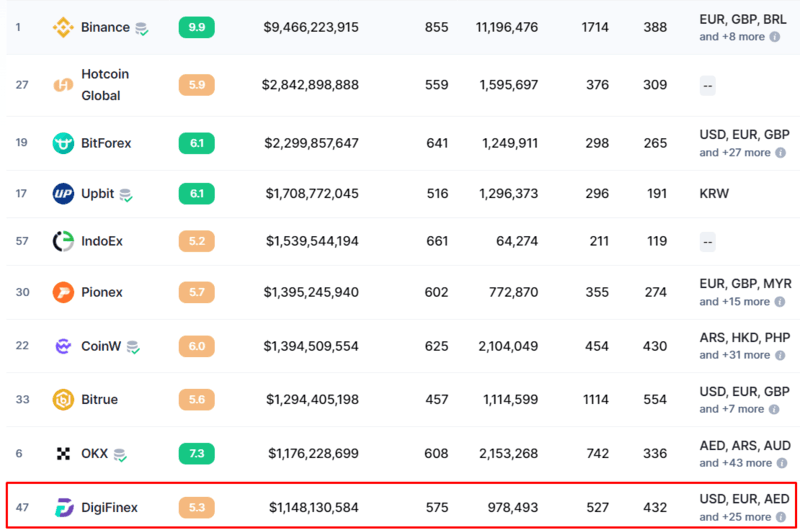Open the CoinW exchange link
800x530 pixels.
101,346
